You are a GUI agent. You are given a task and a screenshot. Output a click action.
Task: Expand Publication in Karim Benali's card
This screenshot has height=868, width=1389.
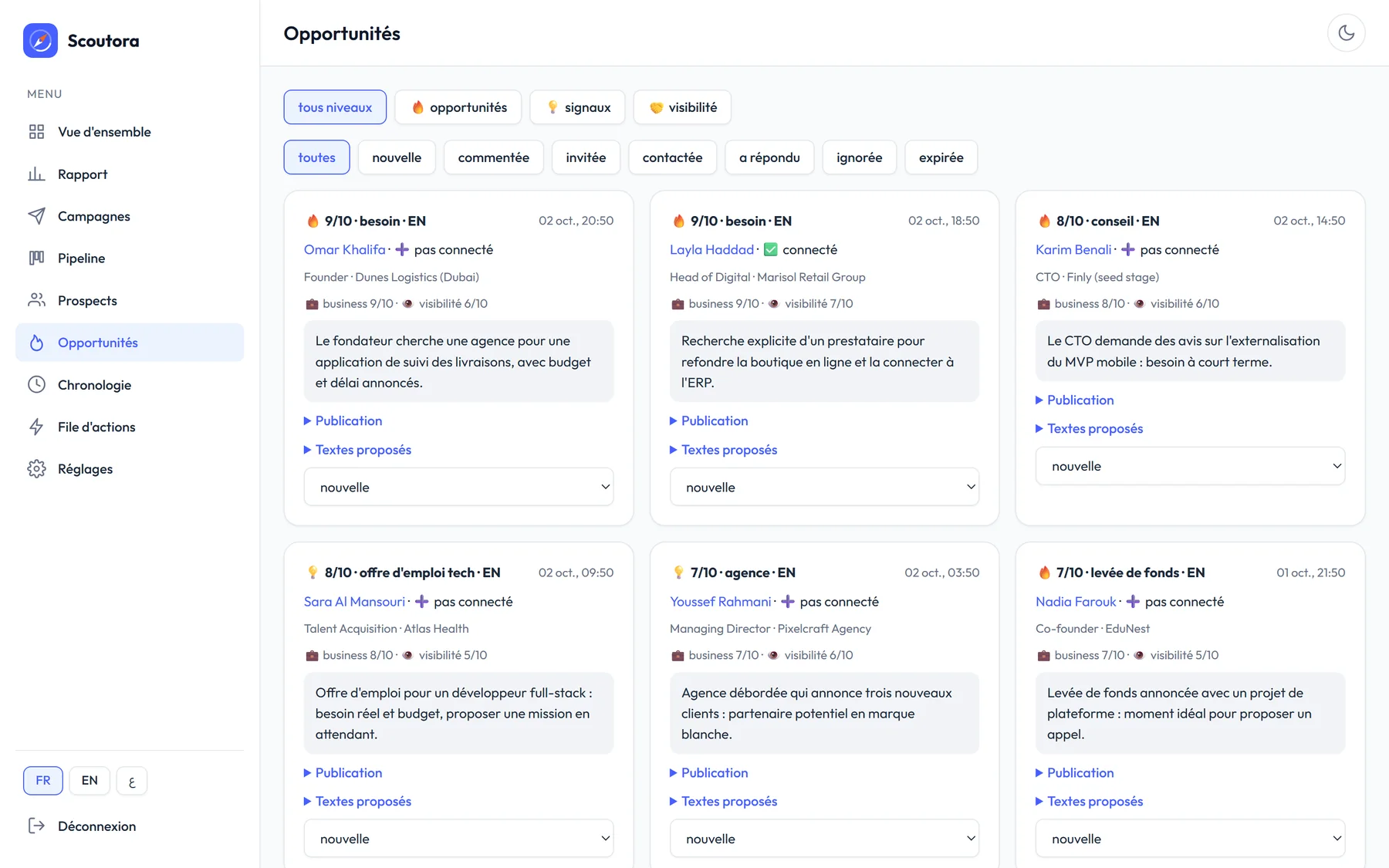tap(1075, 400)
